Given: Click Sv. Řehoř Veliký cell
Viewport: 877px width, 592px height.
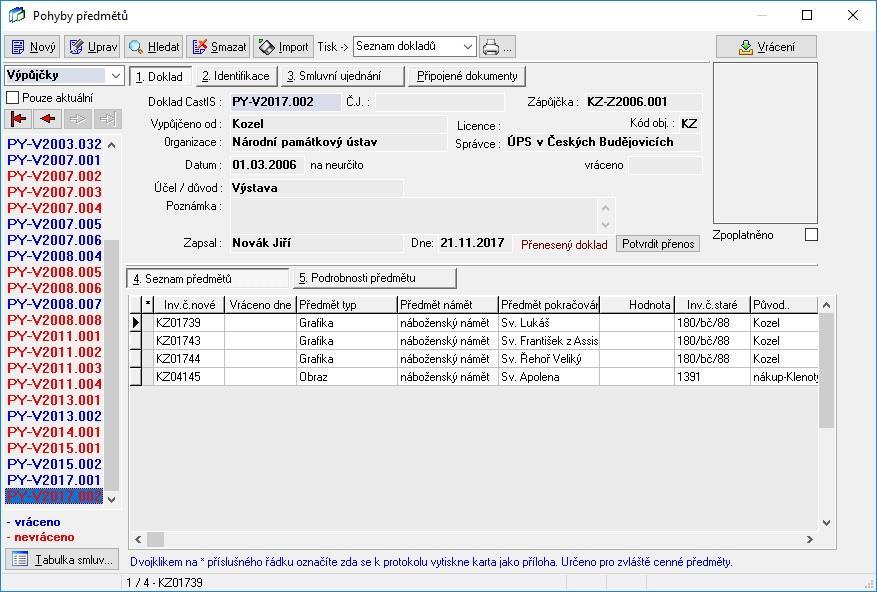Looking at the screenshot, I should point(549,359).
